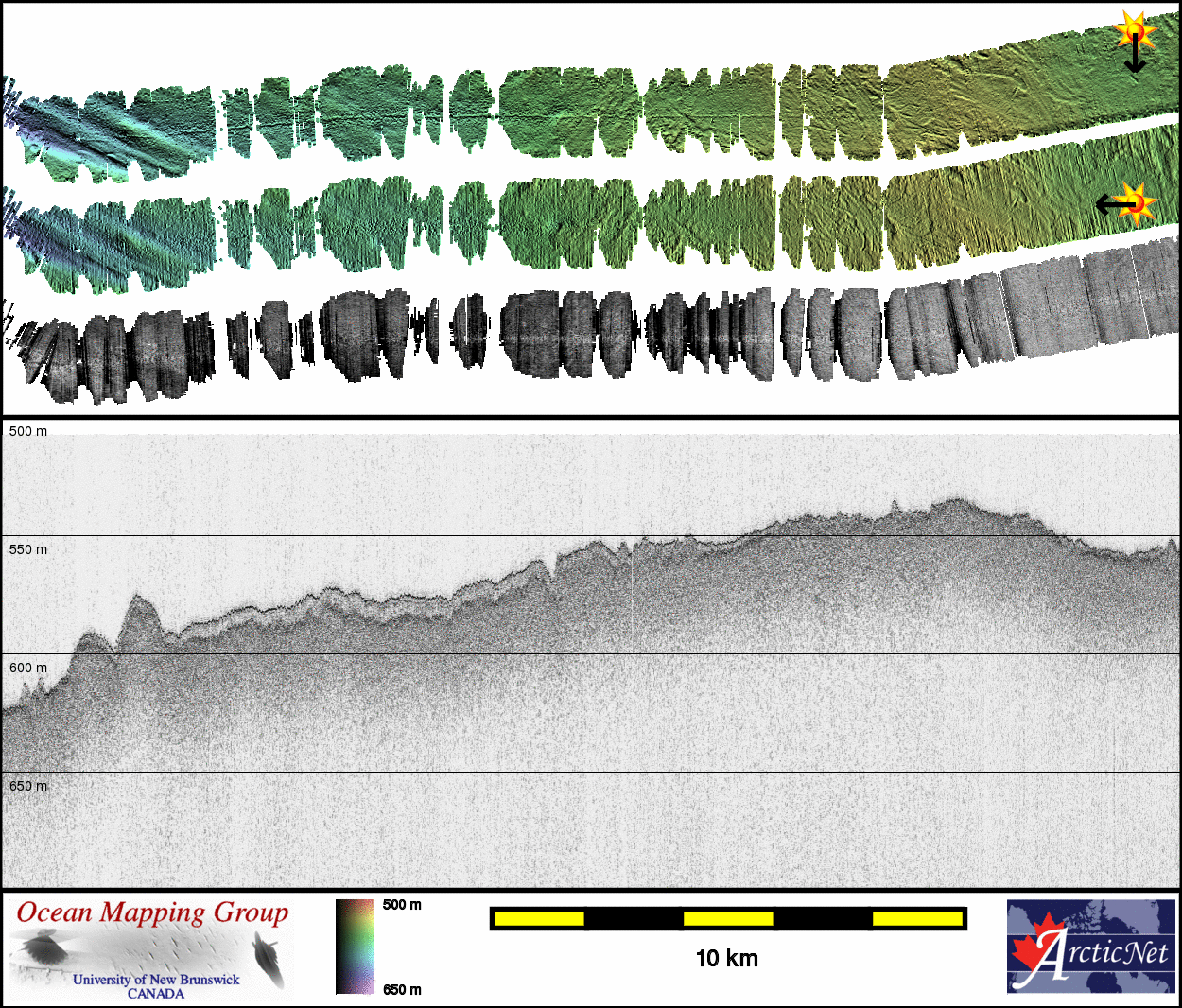Click the University of New Brunswick text
Screen dimensions: 1182x1008
(156, 980)
